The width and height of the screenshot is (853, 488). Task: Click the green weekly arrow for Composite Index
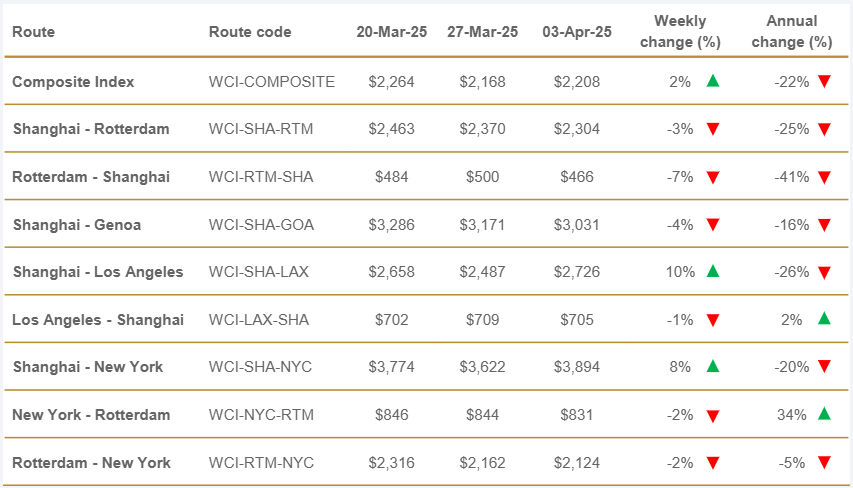pyautogui.click(x=712, y=81)
